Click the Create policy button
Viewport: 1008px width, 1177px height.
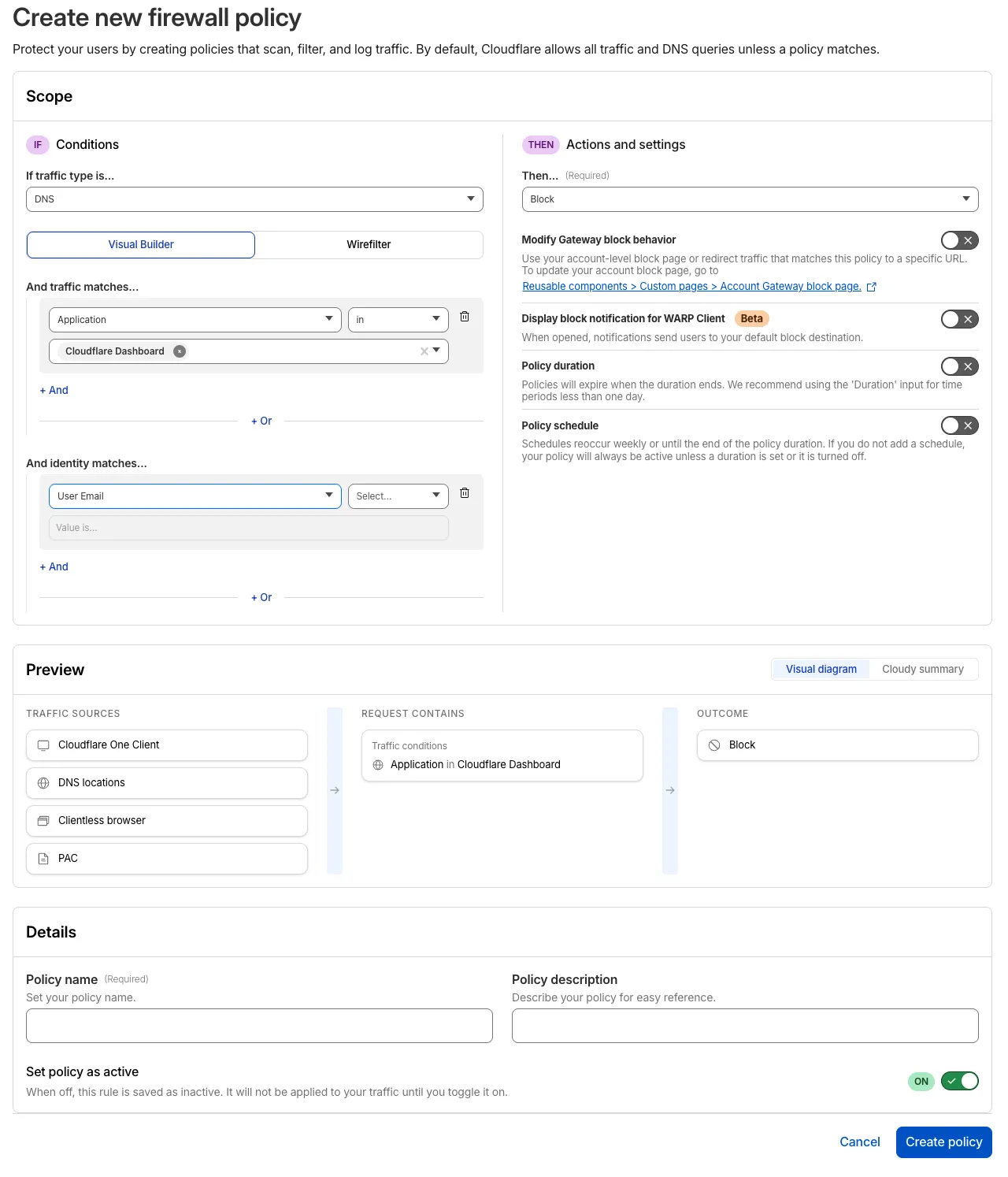coord(943,1142)
